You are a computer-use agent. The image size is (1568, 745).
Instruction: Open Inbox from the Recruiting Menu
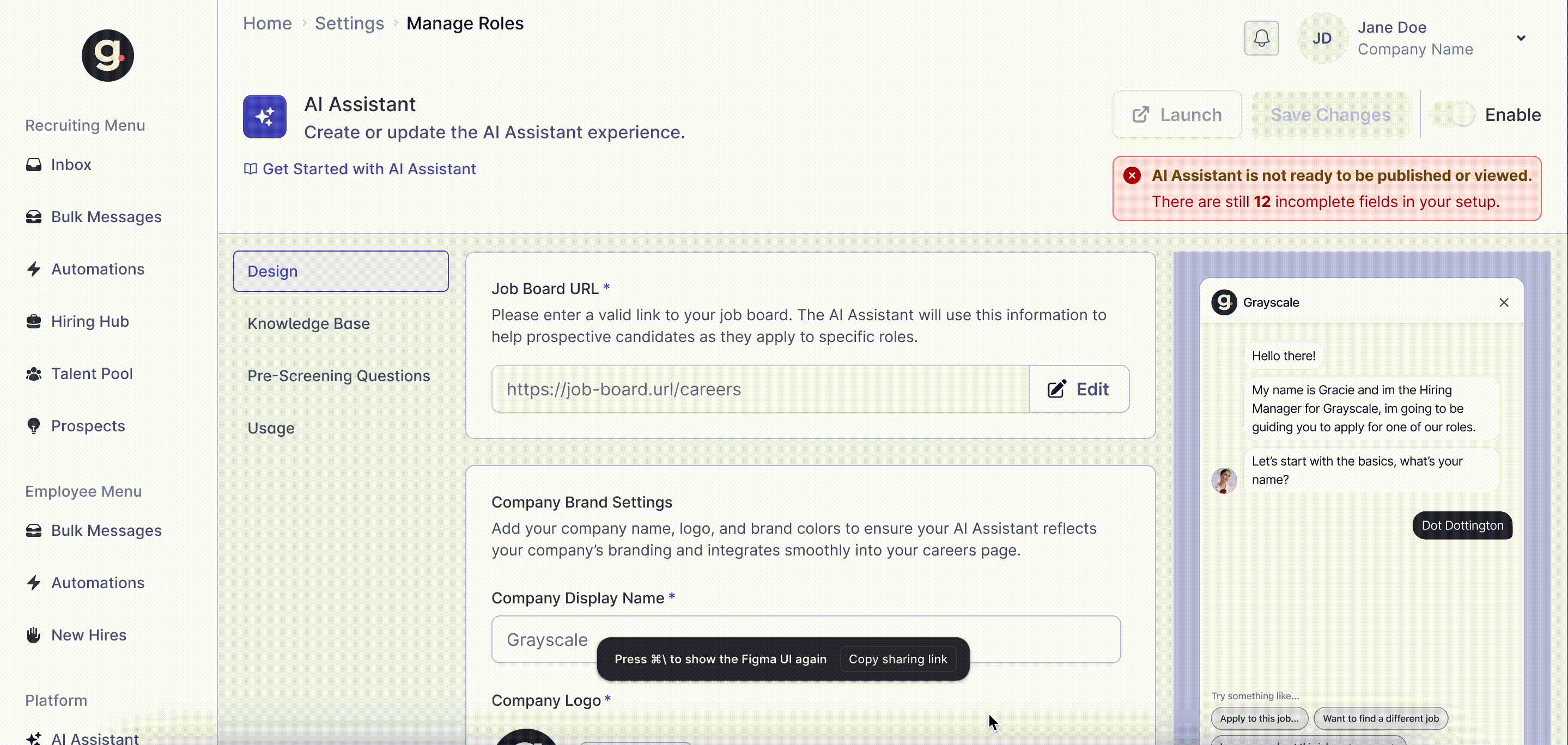(71, 165)
